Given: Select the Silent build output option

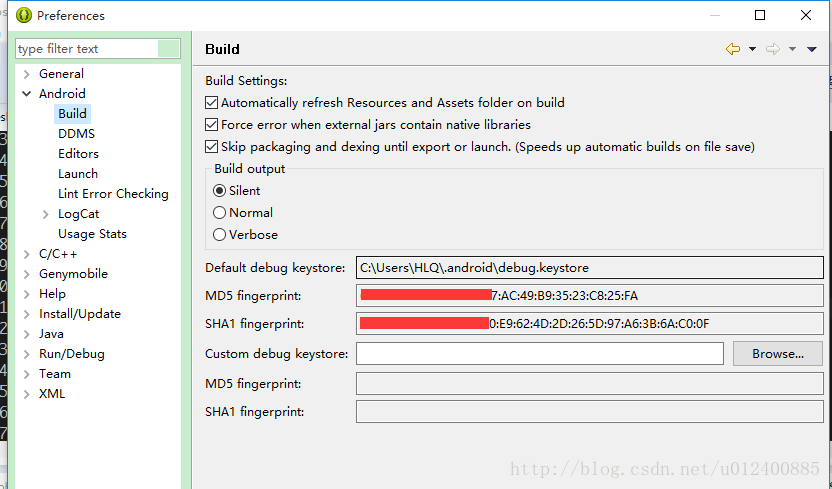Looking at the screenshot, I should tap(219, 190).
